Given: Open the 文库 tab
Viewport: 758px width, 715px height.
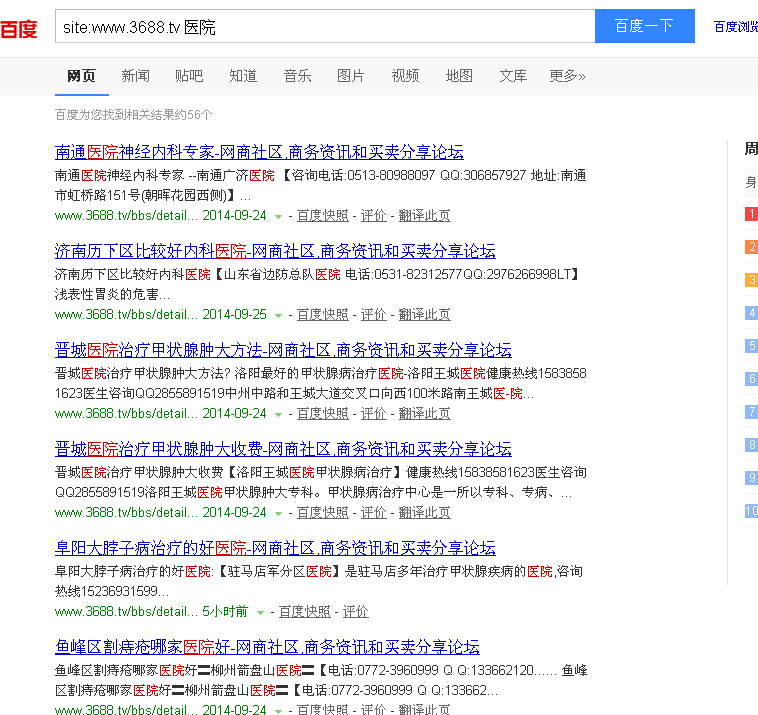Looking at the screenshot, I should (513, 76).
